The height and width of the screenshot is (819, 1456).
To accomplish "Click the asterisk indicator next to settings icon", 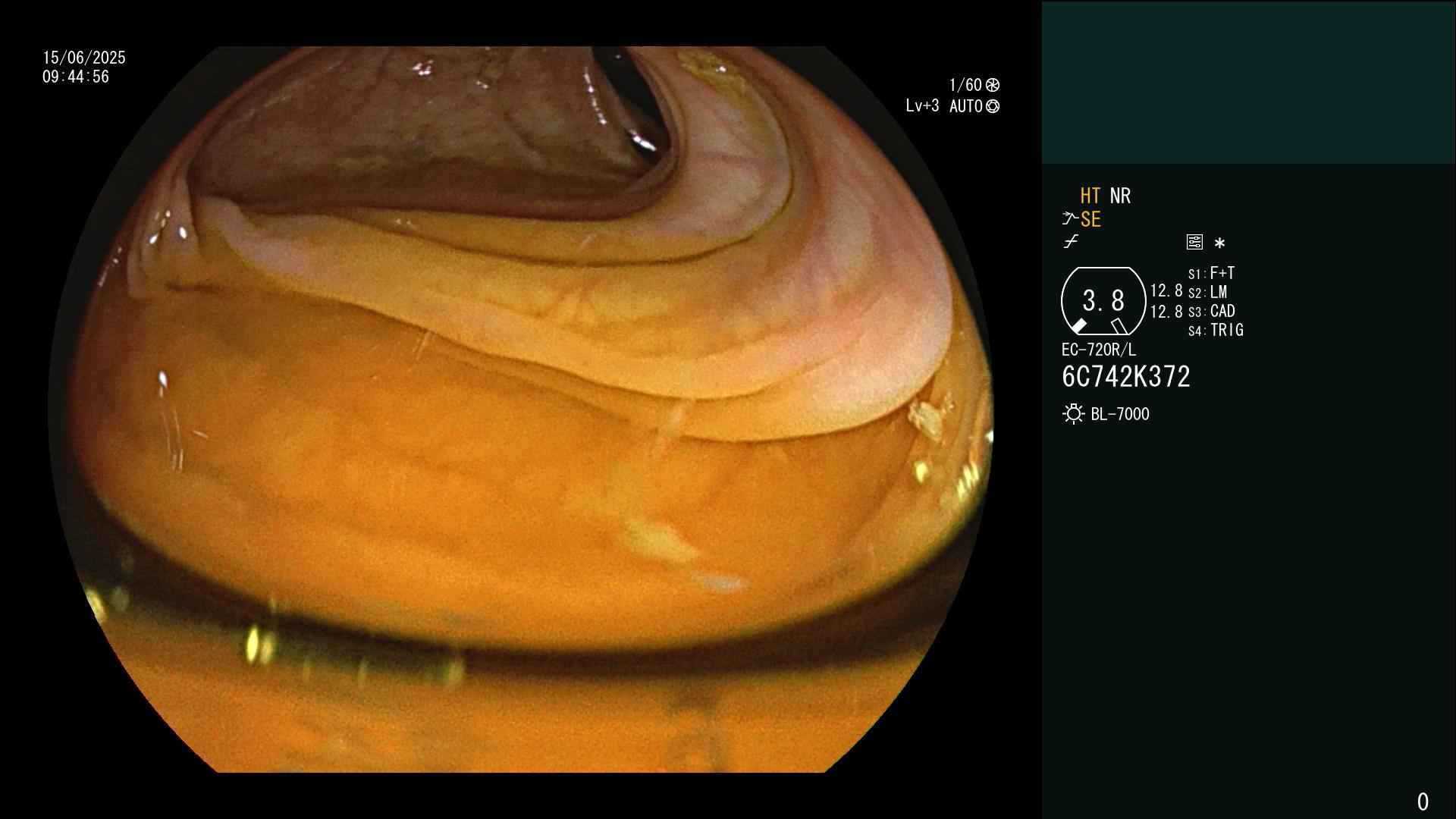I will pyautogui.click(x=1219, y=243).
